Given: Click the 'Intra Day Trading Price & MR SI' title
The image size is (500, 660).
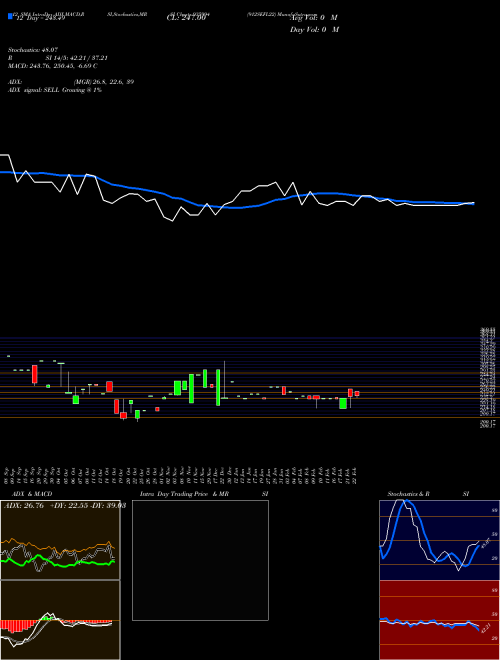Looking at the screenshot, I should pos(204,494).
